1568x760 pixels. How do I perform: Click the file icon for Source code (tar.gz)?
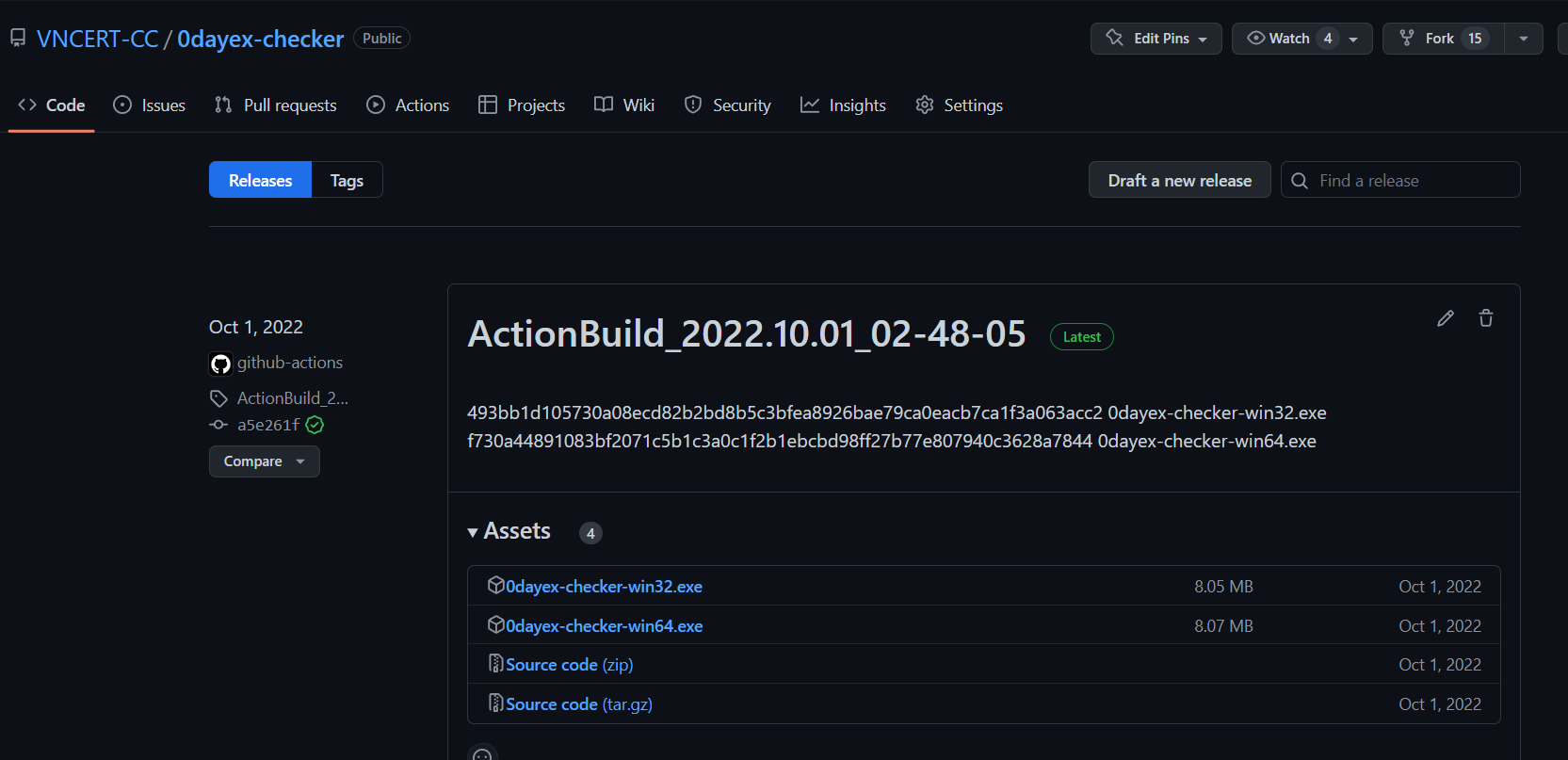pos(496,703)
